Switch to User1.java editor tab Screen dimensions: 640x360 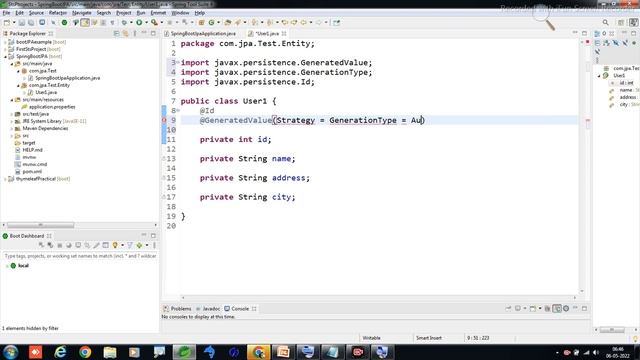click(267, 33)
